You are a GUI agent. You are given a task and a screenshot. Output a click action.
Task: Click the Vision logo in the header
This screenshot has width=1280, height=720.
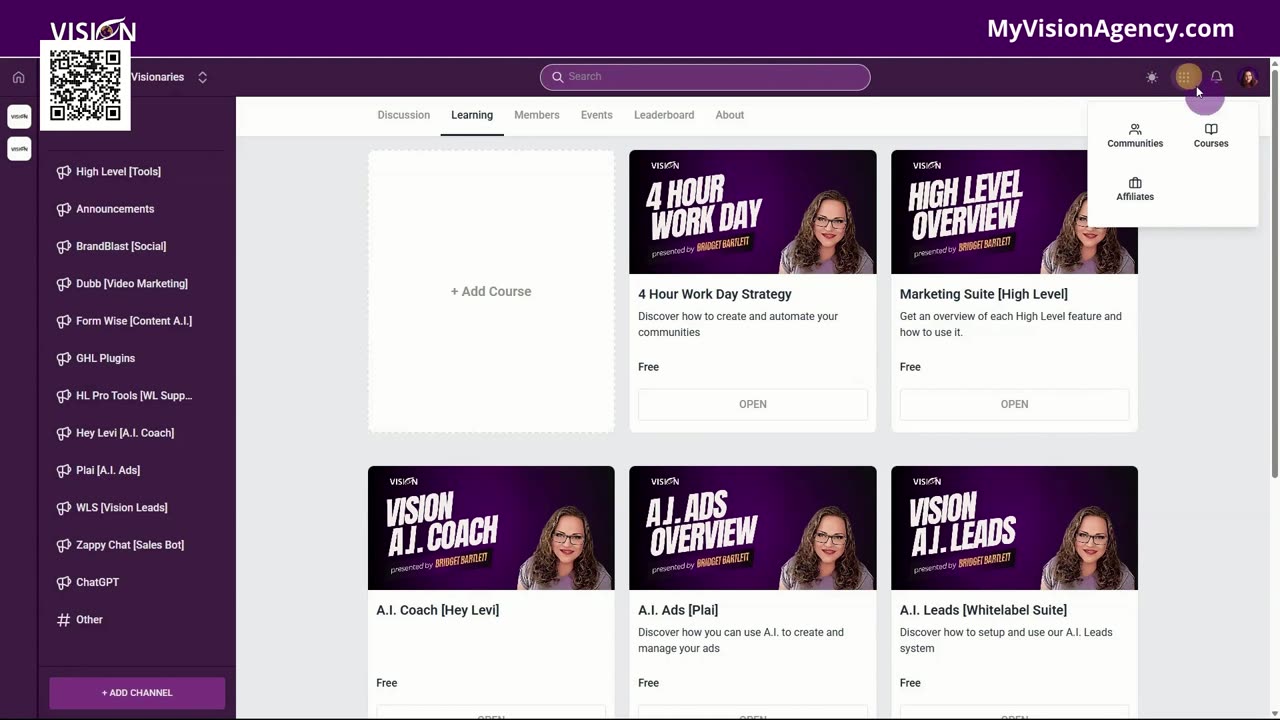tap(93, 30)
